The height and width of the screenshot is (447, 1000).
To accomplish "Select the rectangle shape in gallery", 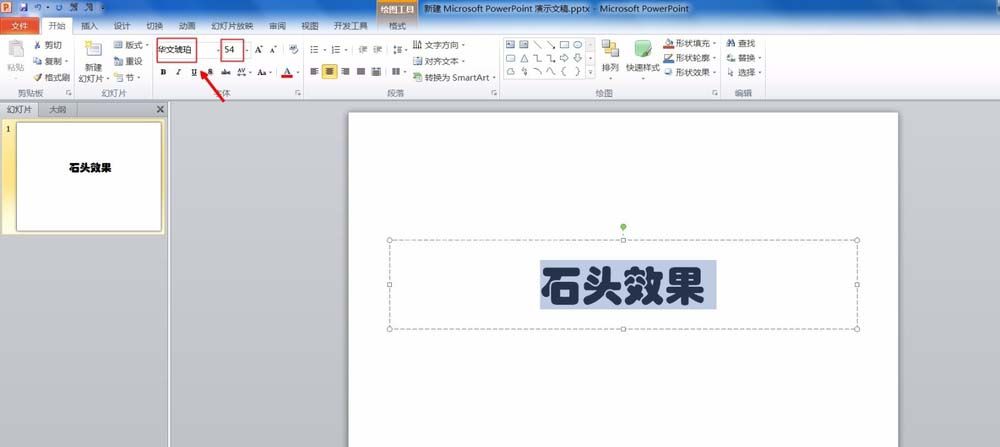I will pos(564,45).
